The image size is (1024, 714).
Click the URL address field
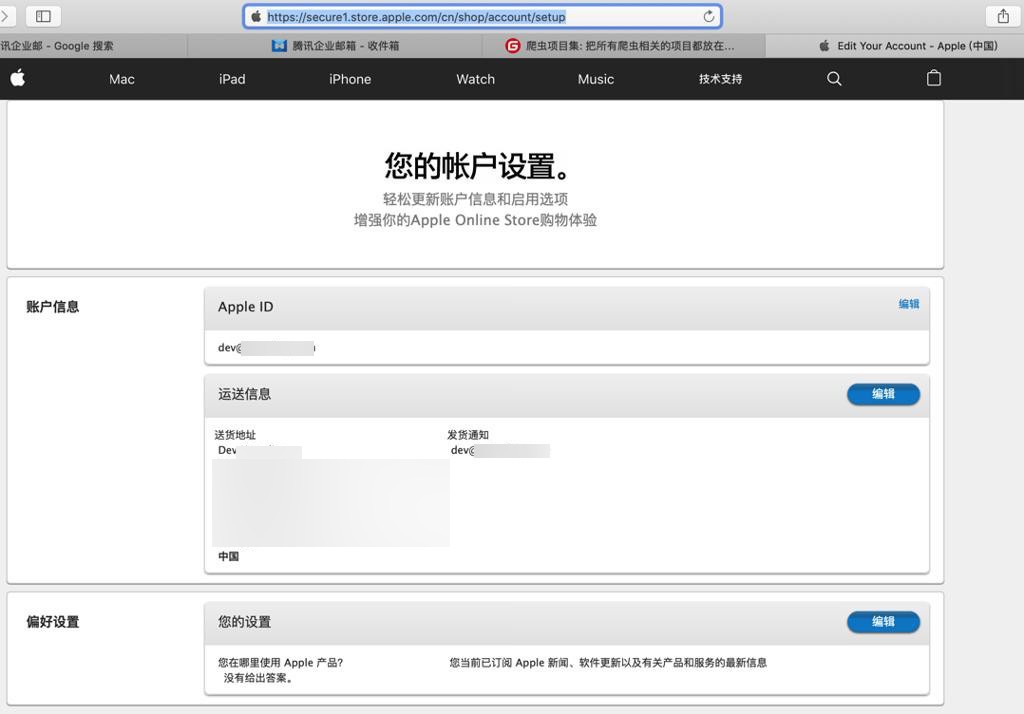482,16
